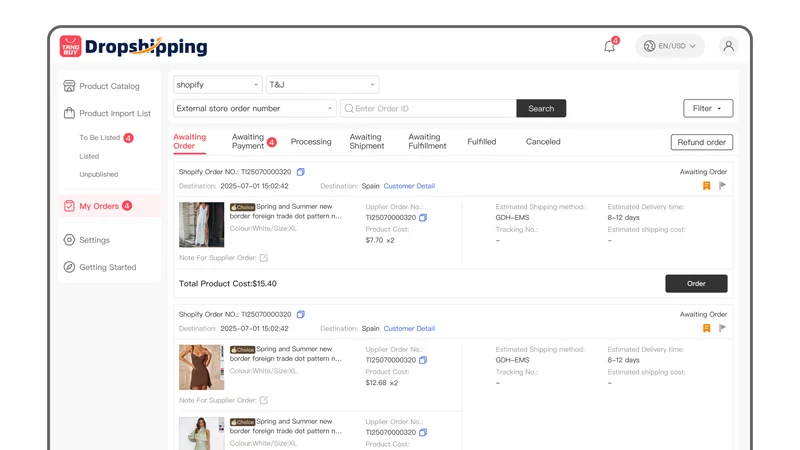This screenshot has width=800, height=450.
Task: Click the Getting Started compass icon
Action: tap(69, 267)
